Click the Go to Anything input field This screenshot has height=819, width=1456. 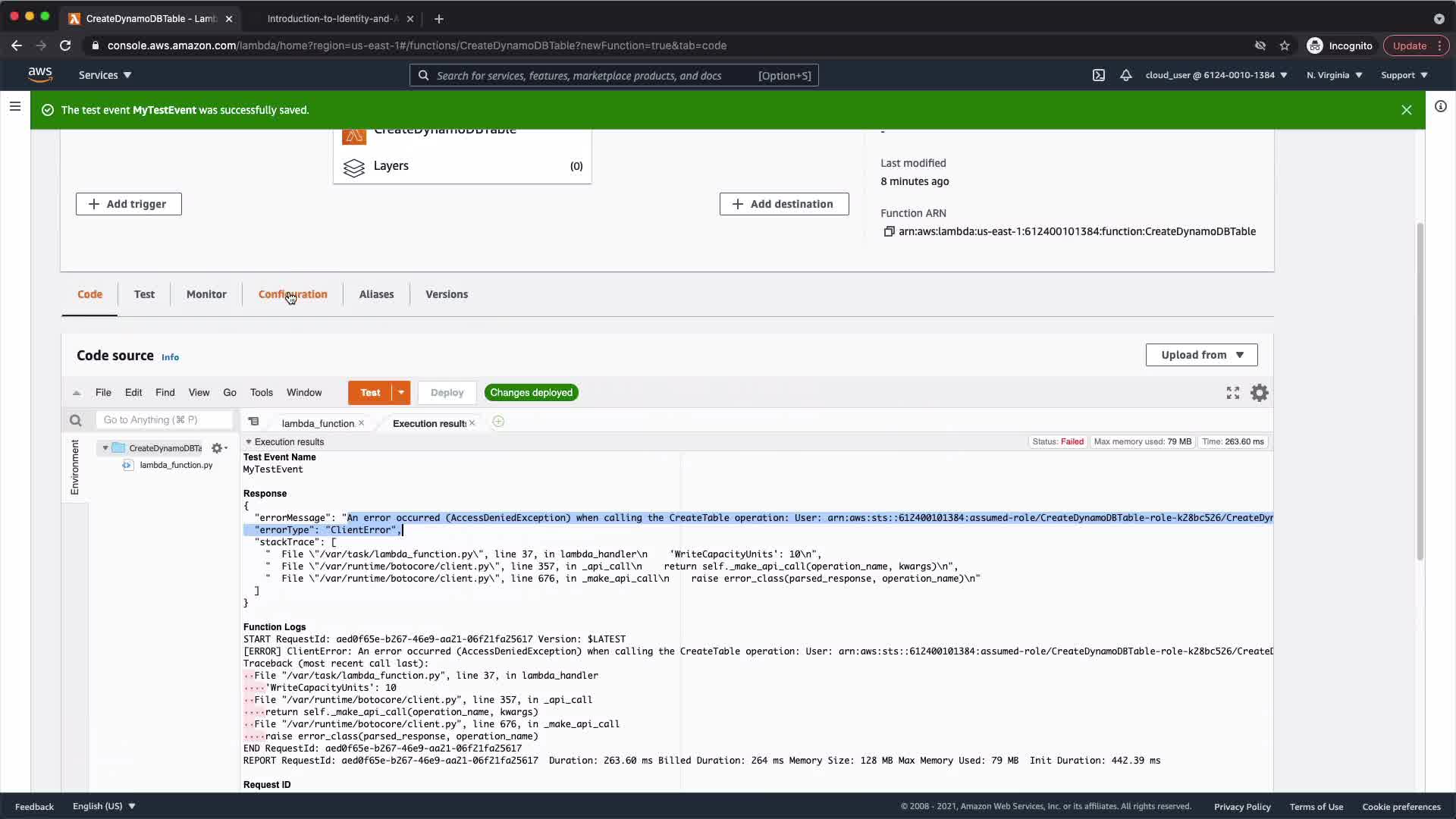pos(164,420)
